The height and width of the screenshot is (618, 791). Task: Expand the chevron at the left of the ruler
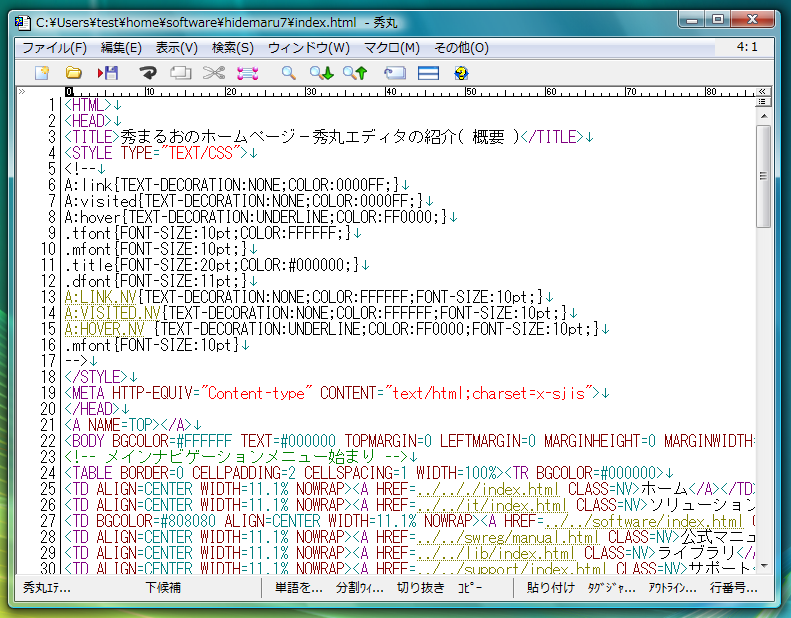pyautogui.click(x=22, y=91)
